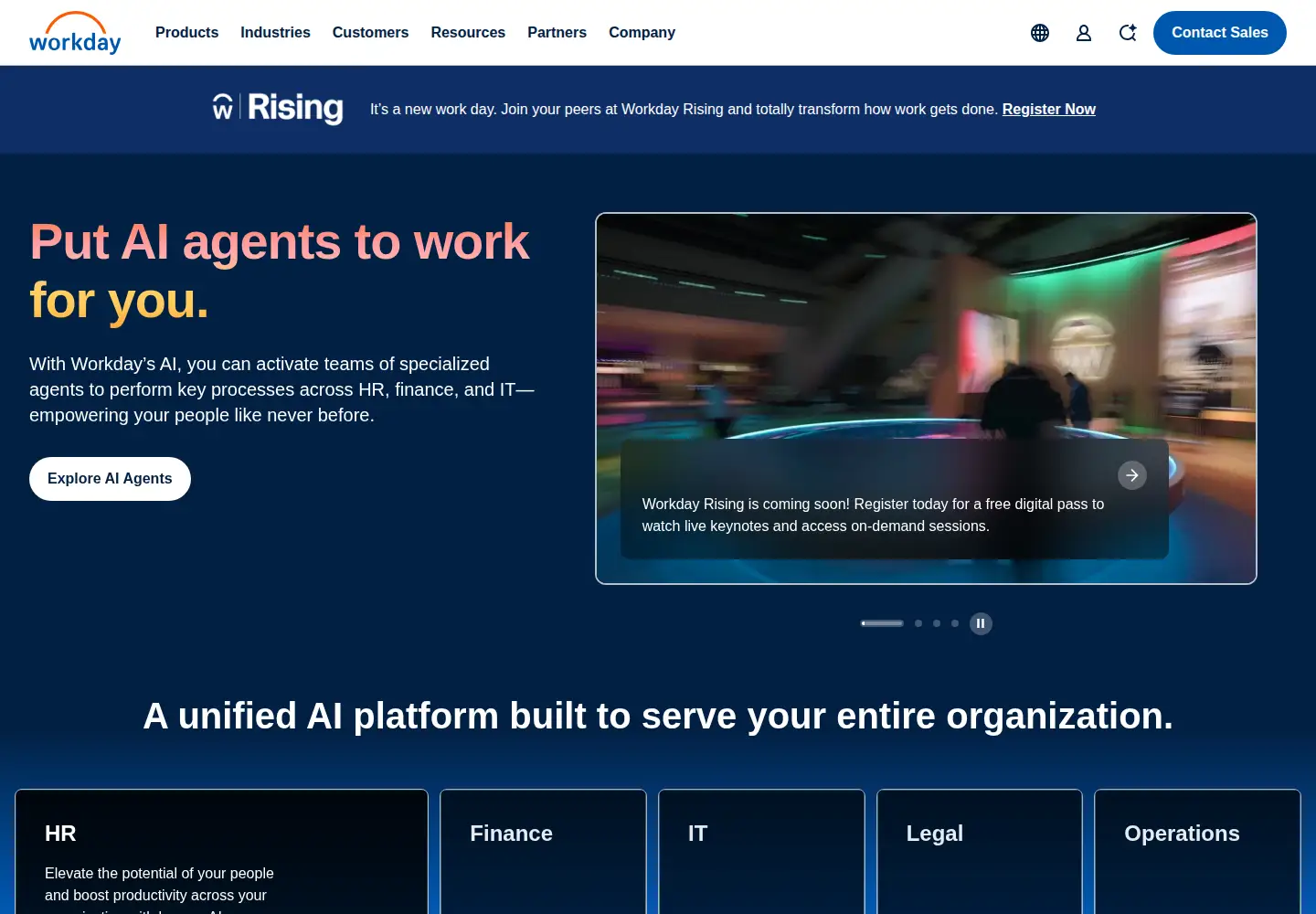This screenshot has height=914, width=1316.
Task: Click the 'Workday Rising is coming soon!' caption
Action: click(873, 515)
